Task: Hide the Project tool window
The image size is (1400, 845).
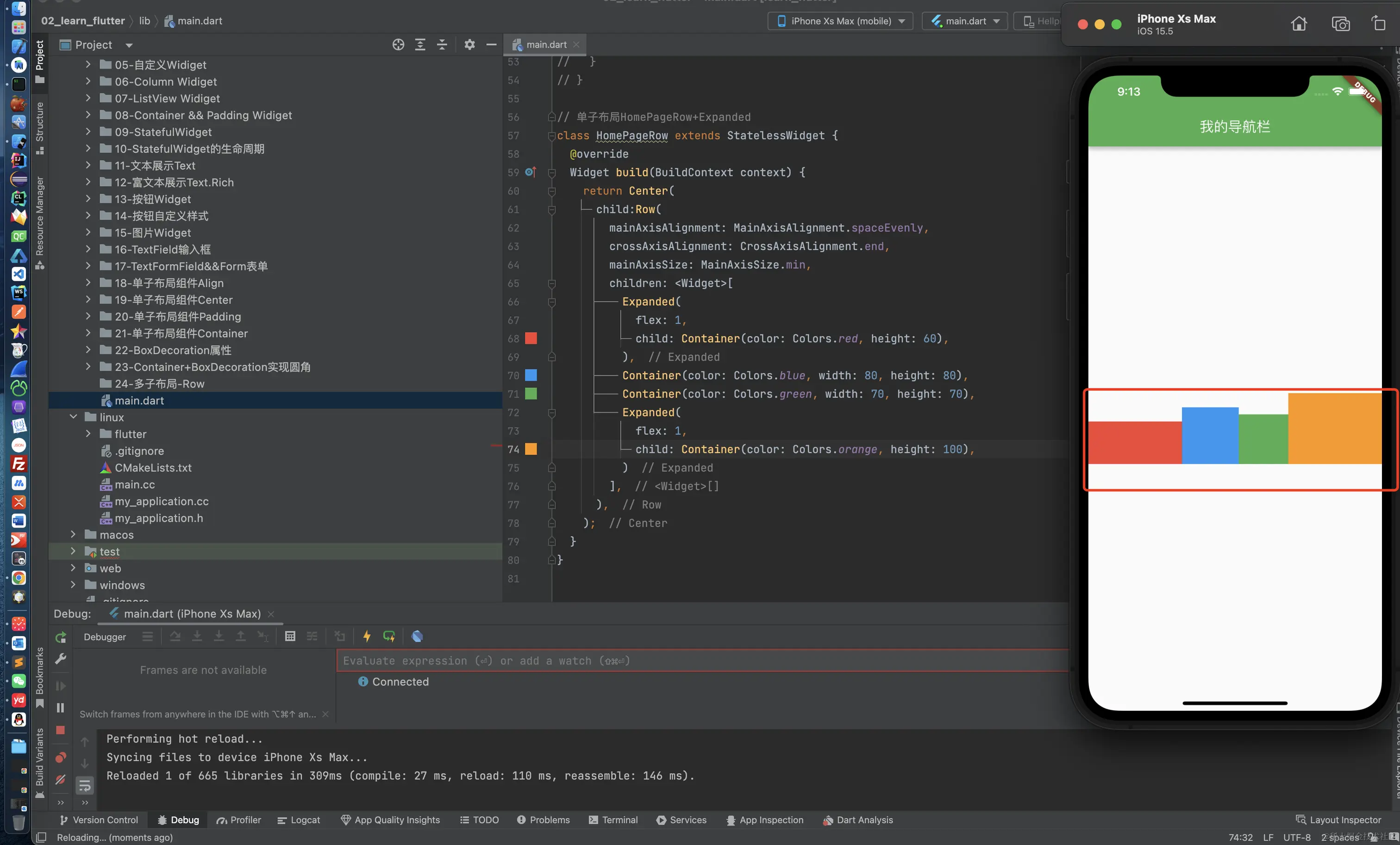Action: [492, 44]
